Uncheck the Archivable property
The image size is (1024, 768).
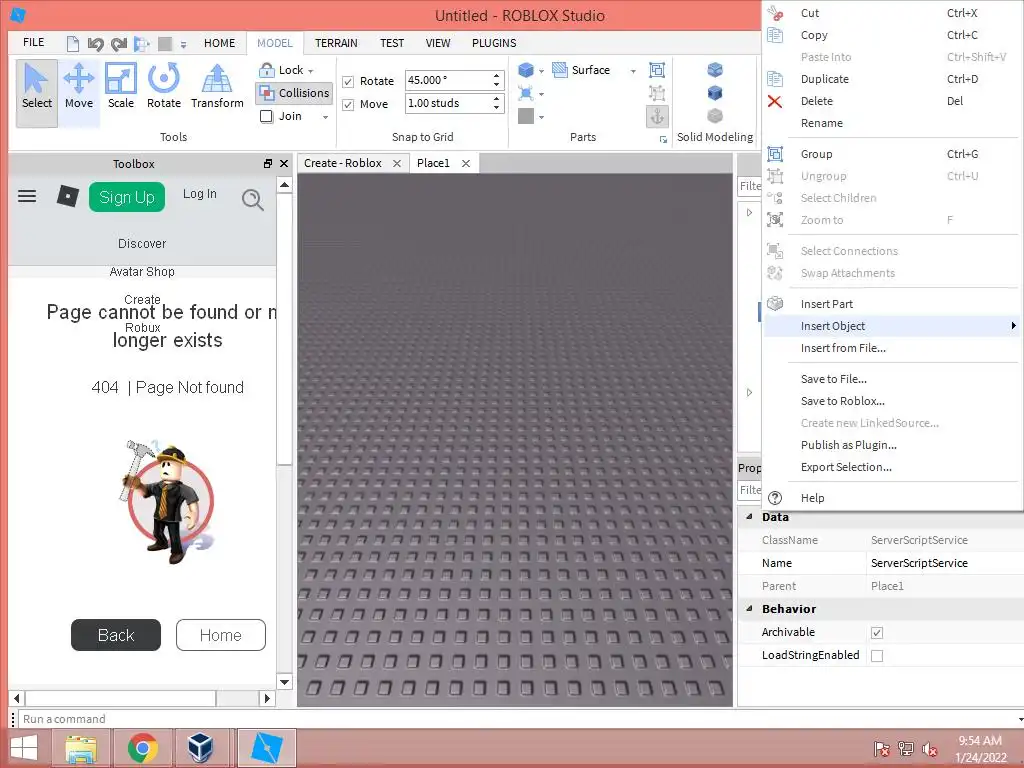877,632
